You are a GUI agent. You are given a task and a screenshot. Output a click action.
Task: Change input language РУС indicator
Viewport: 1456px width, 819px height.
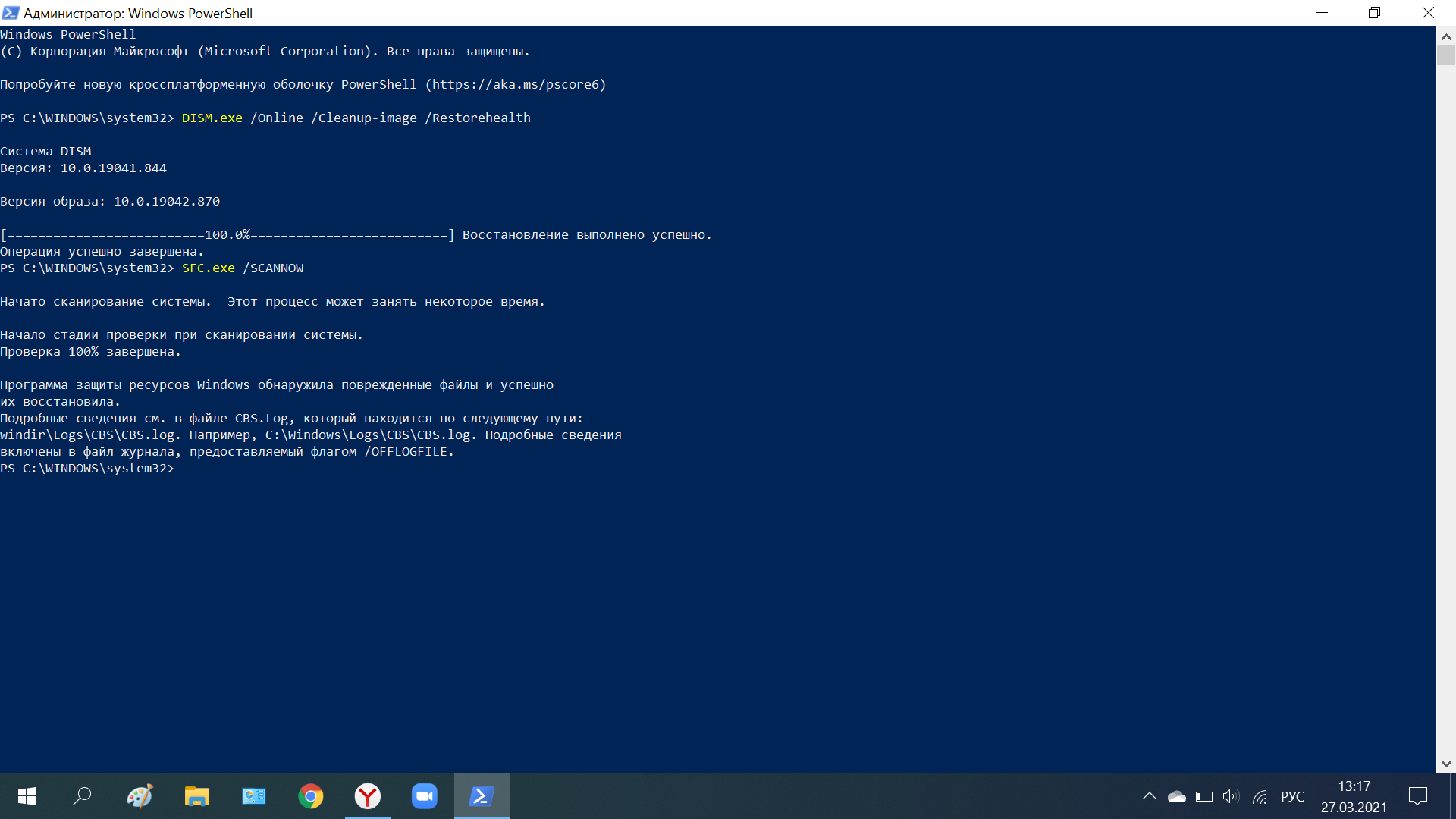click(x=1292, y=796)
